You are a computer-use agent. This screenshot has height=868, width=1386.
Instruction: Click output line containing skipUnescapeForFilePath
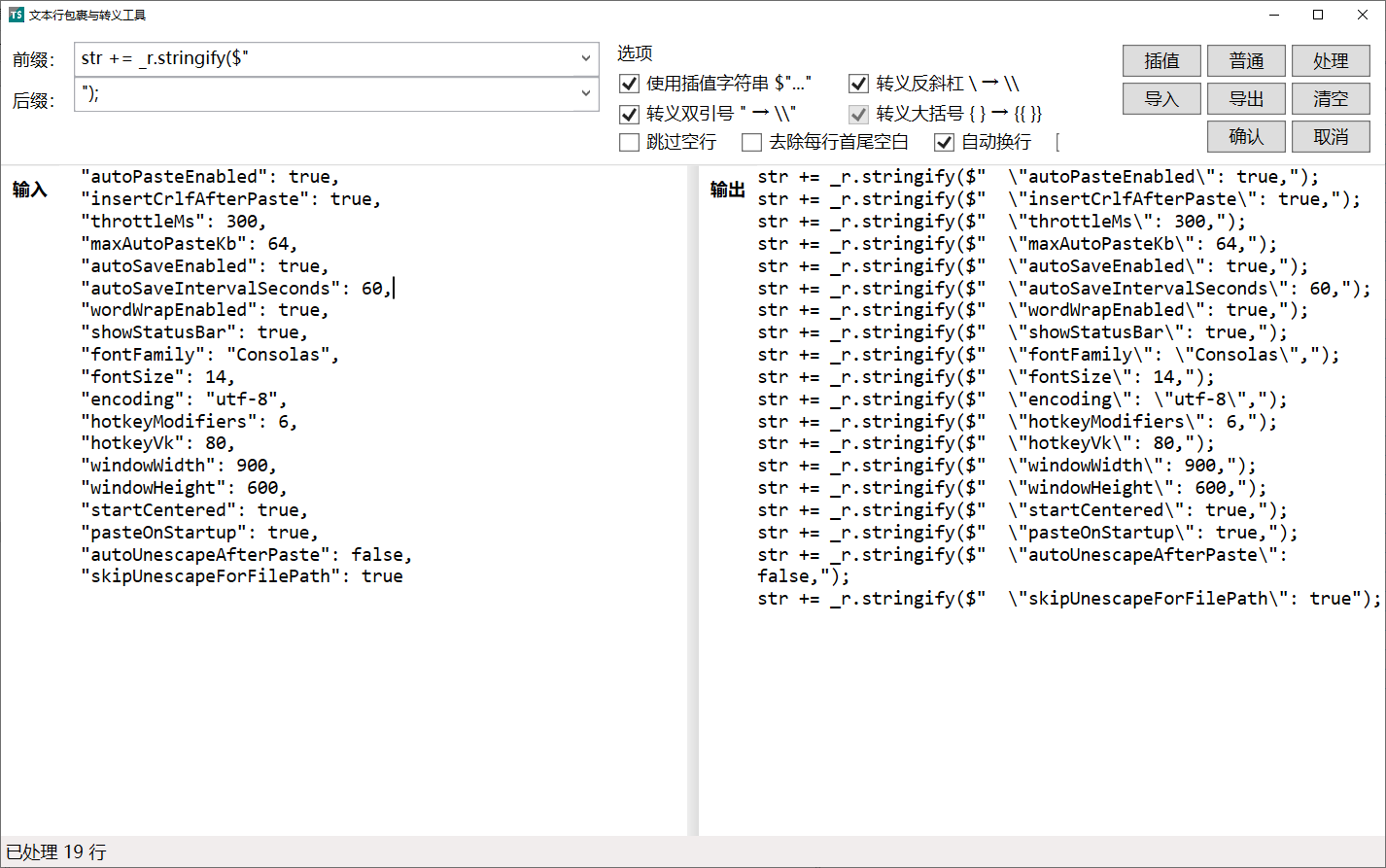[x=1069, y=599]
